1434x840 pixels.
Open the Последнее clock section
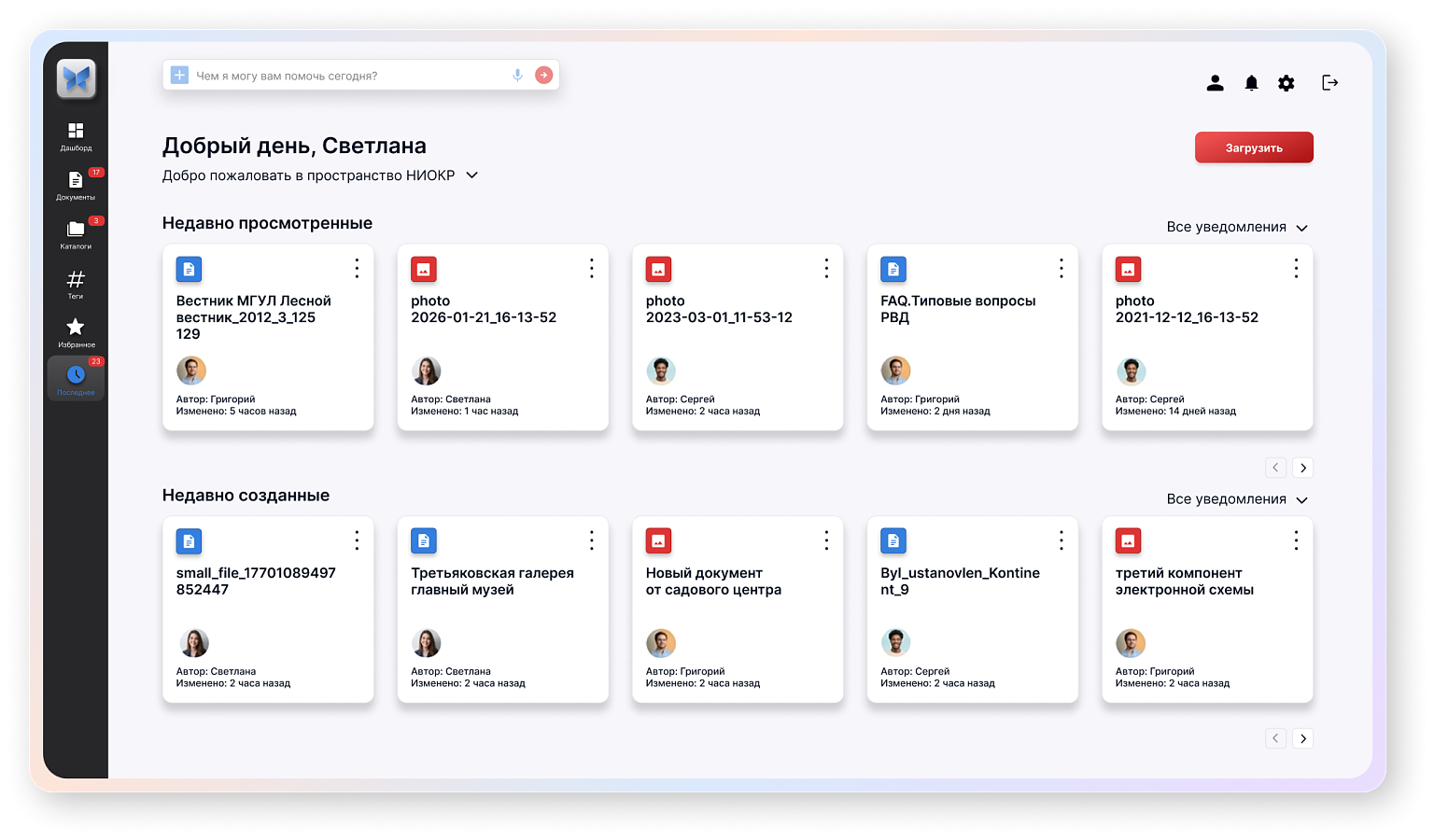[x=76, y=379]
